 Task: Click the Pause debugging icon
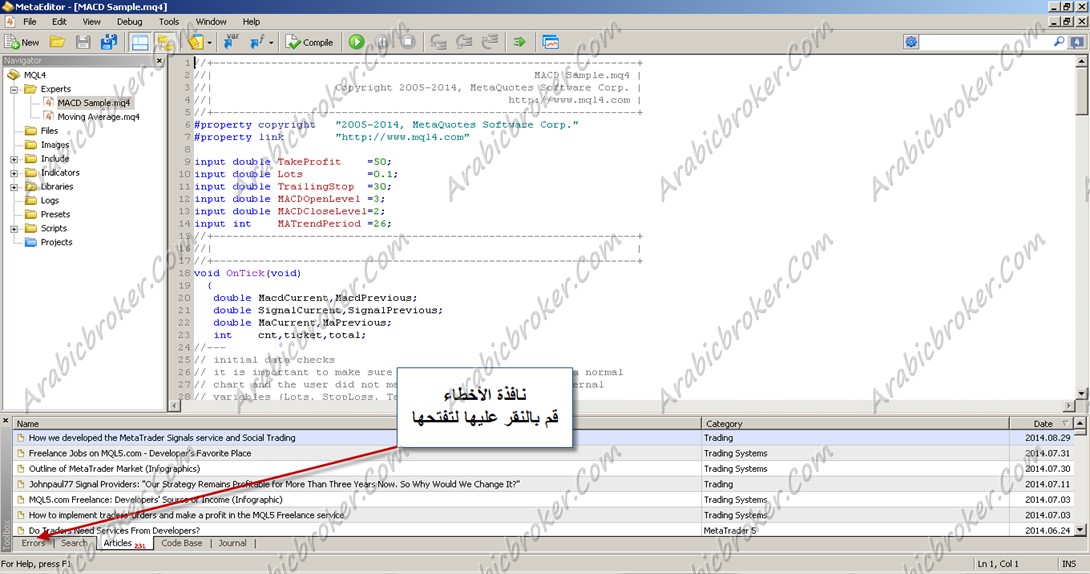383,42
